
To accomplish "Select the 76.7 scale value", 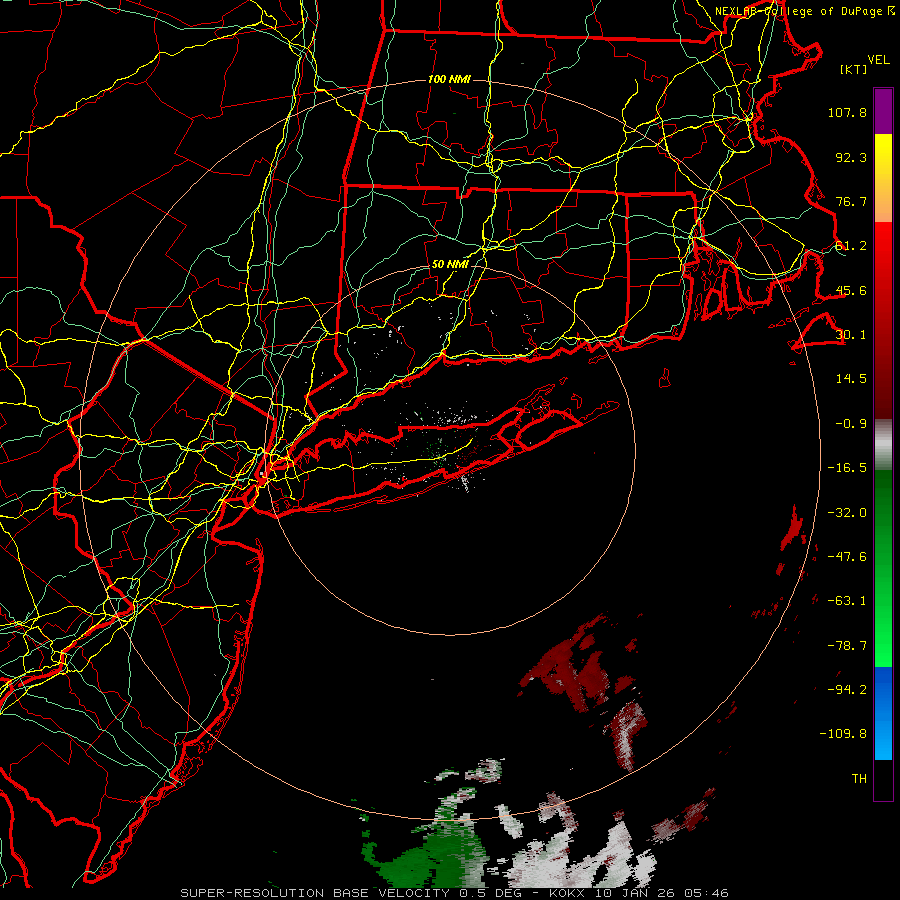I will tap(851, 201).
